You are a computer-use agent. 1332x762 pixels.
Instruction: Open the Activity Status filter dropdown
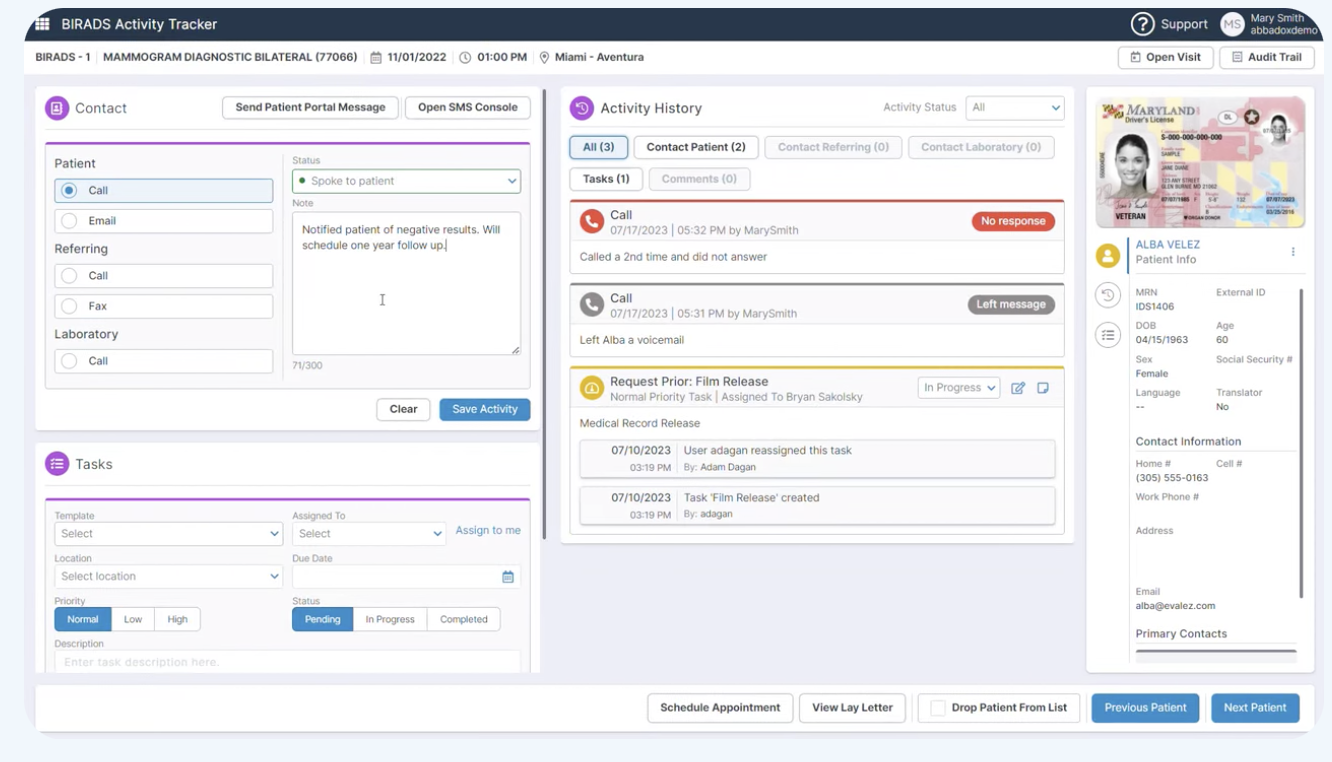click(1014, 108)
